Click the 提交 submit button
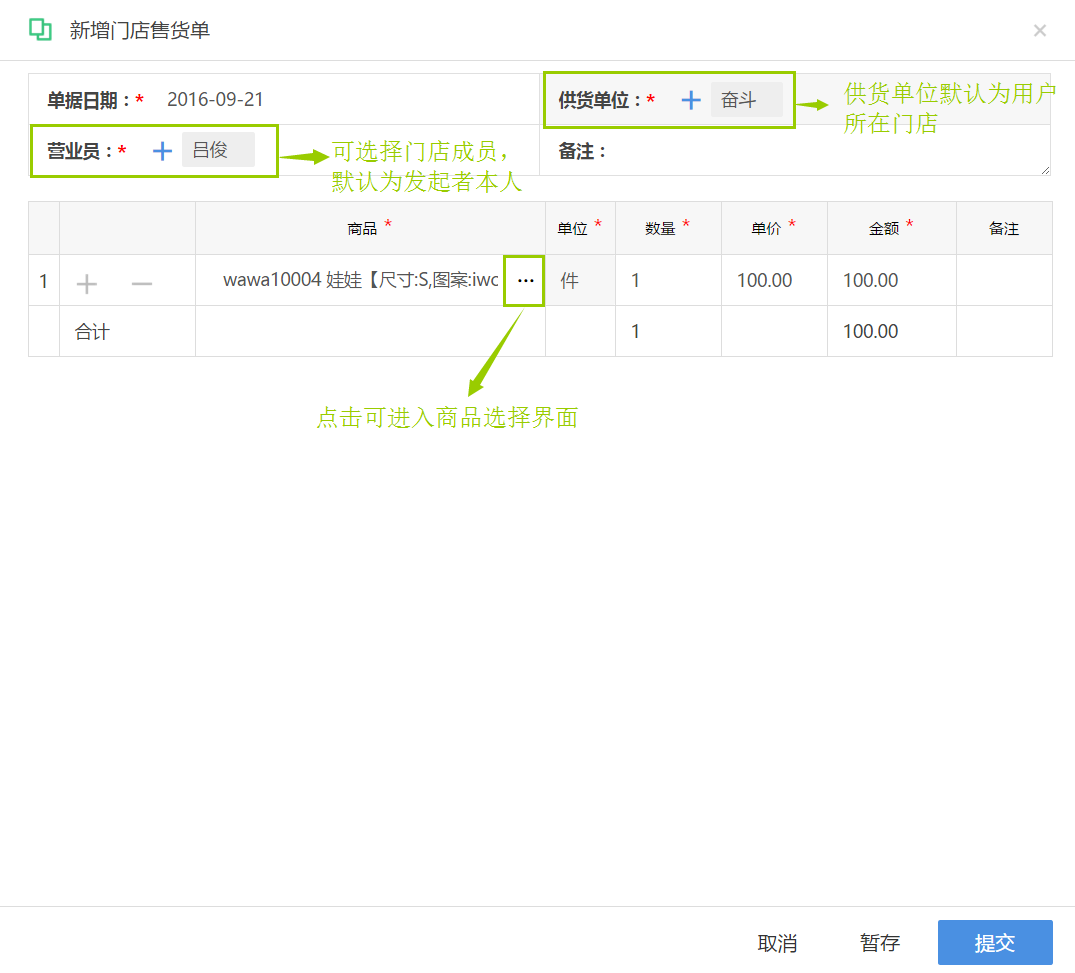 point(995,942)
